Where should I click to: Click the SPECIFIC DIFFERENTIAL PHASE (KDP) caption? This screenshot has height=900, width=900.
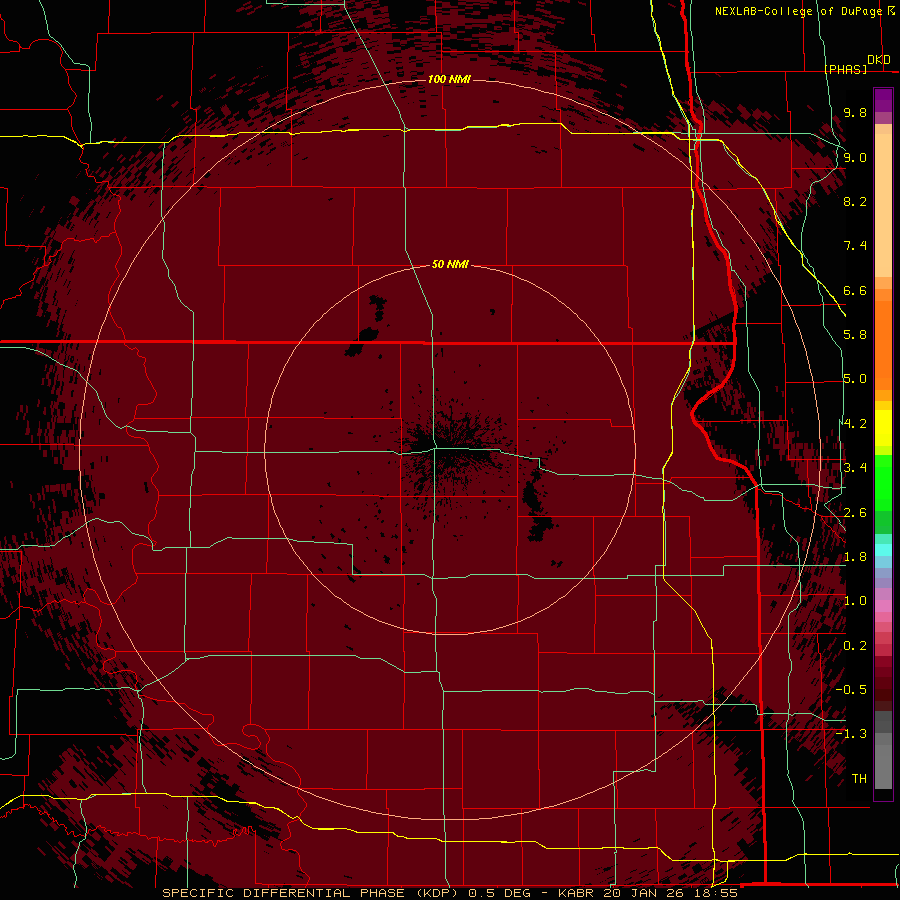pyautogui.click(x=311, y=893)
